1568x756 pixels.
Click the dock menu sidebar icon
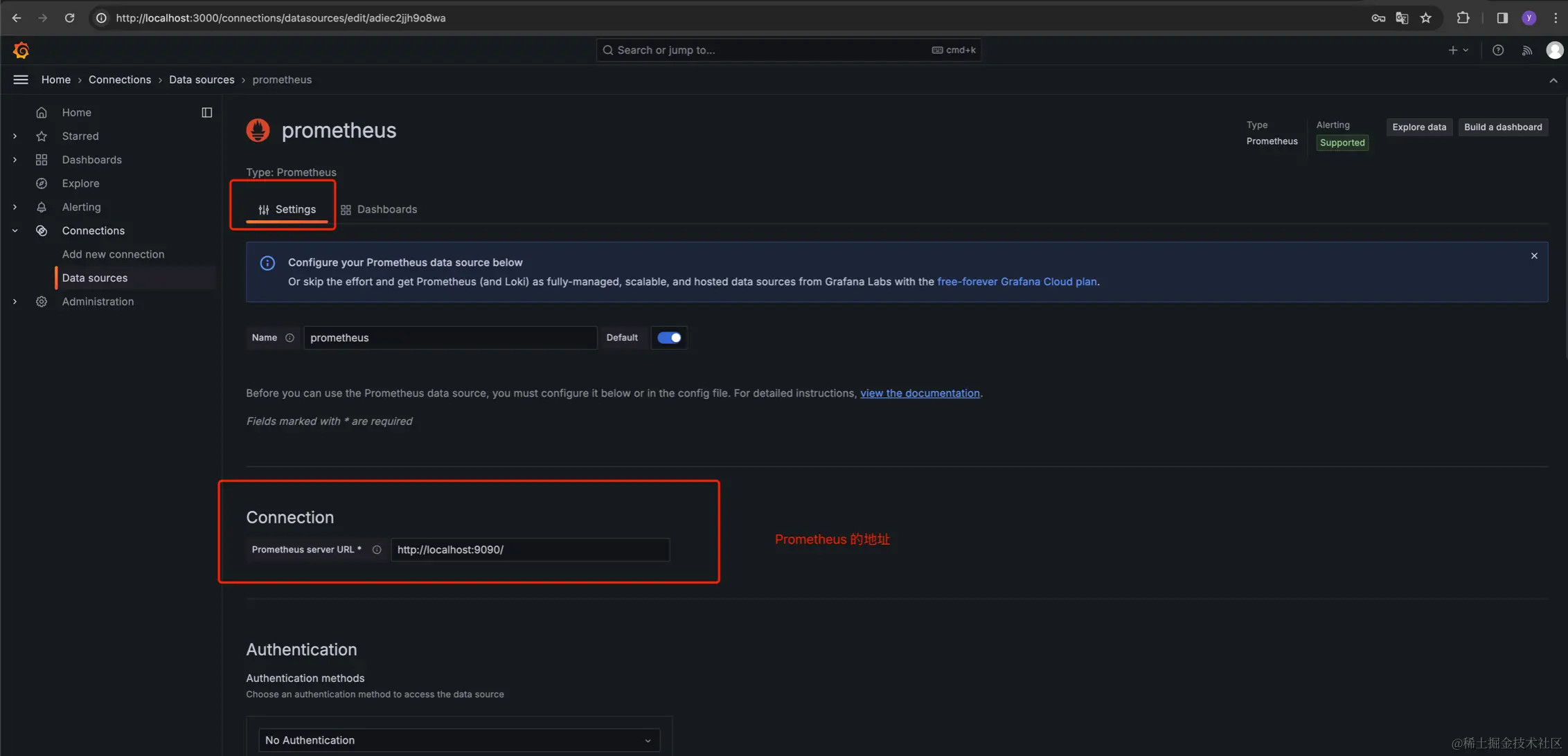[x=206, y=112]
